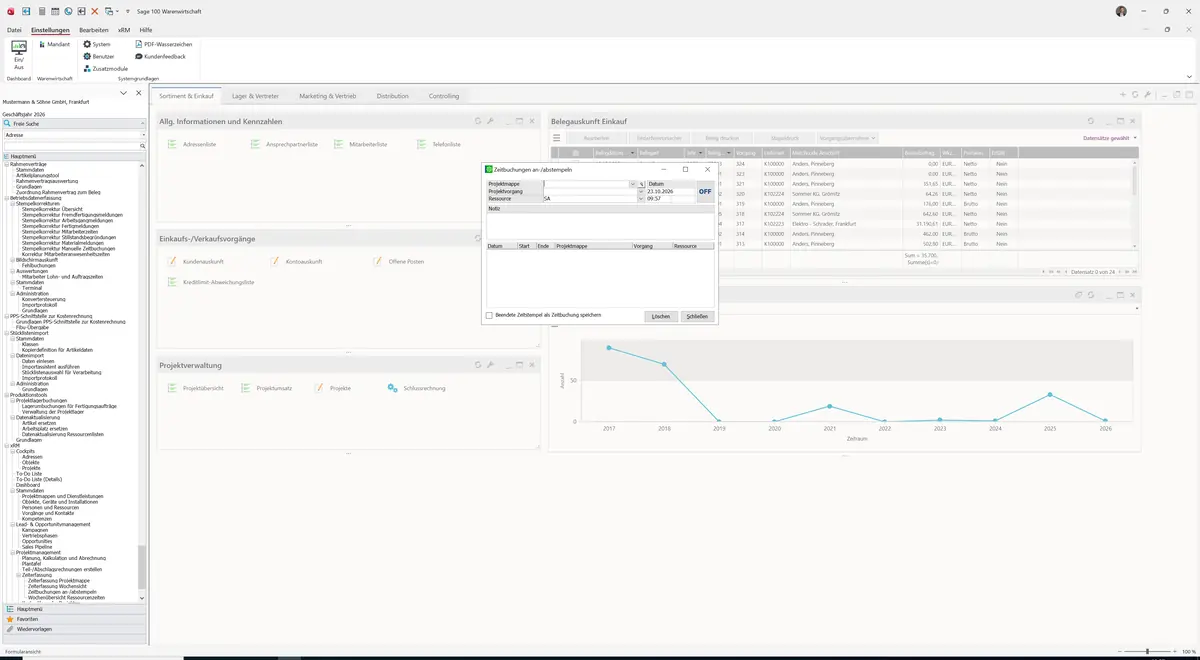
Task: Open Zusatzmodule in the ribbon
Action: tap(106, 69)
